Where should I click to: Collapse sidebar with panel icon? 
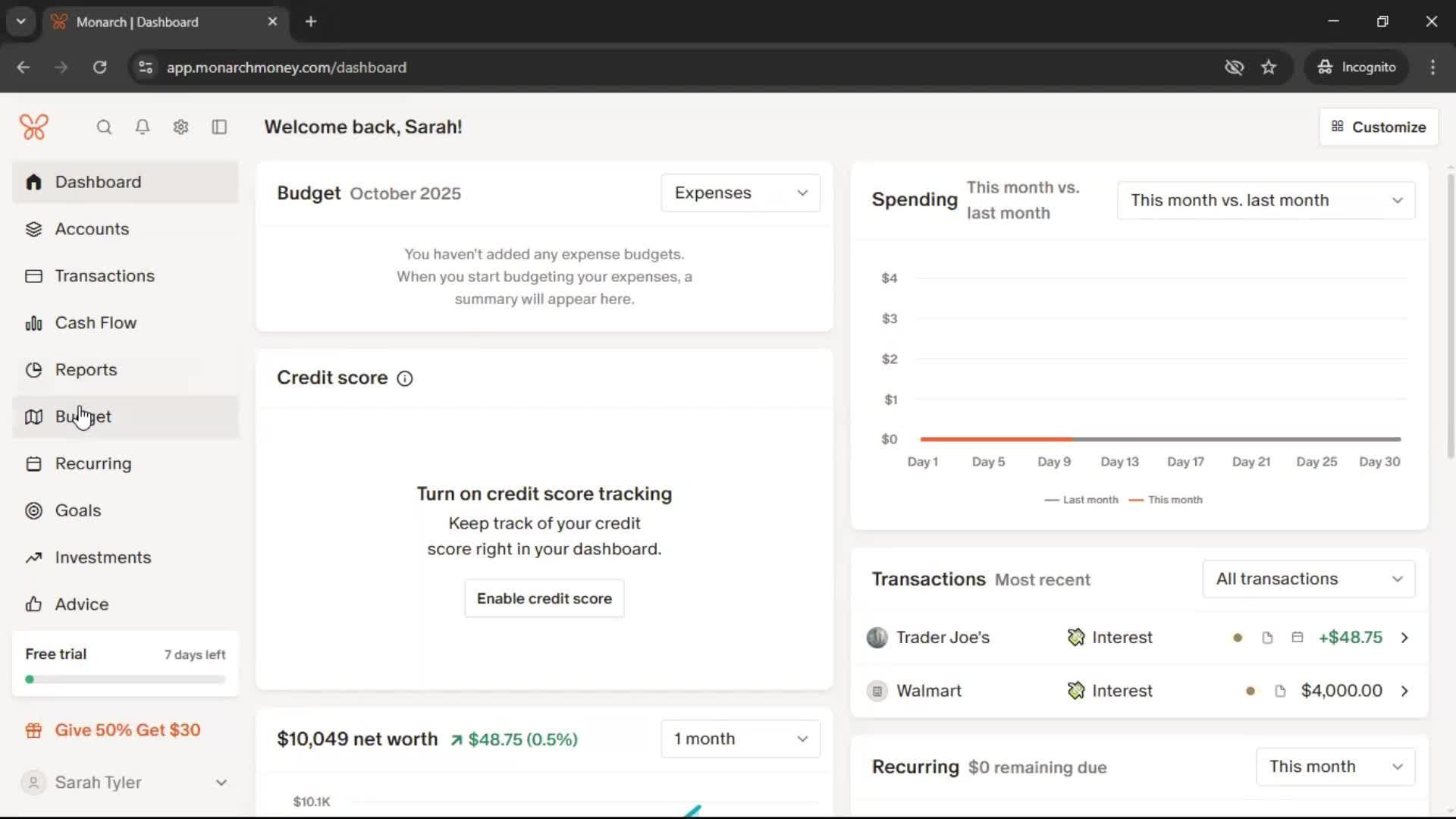(x=219, y=127)
